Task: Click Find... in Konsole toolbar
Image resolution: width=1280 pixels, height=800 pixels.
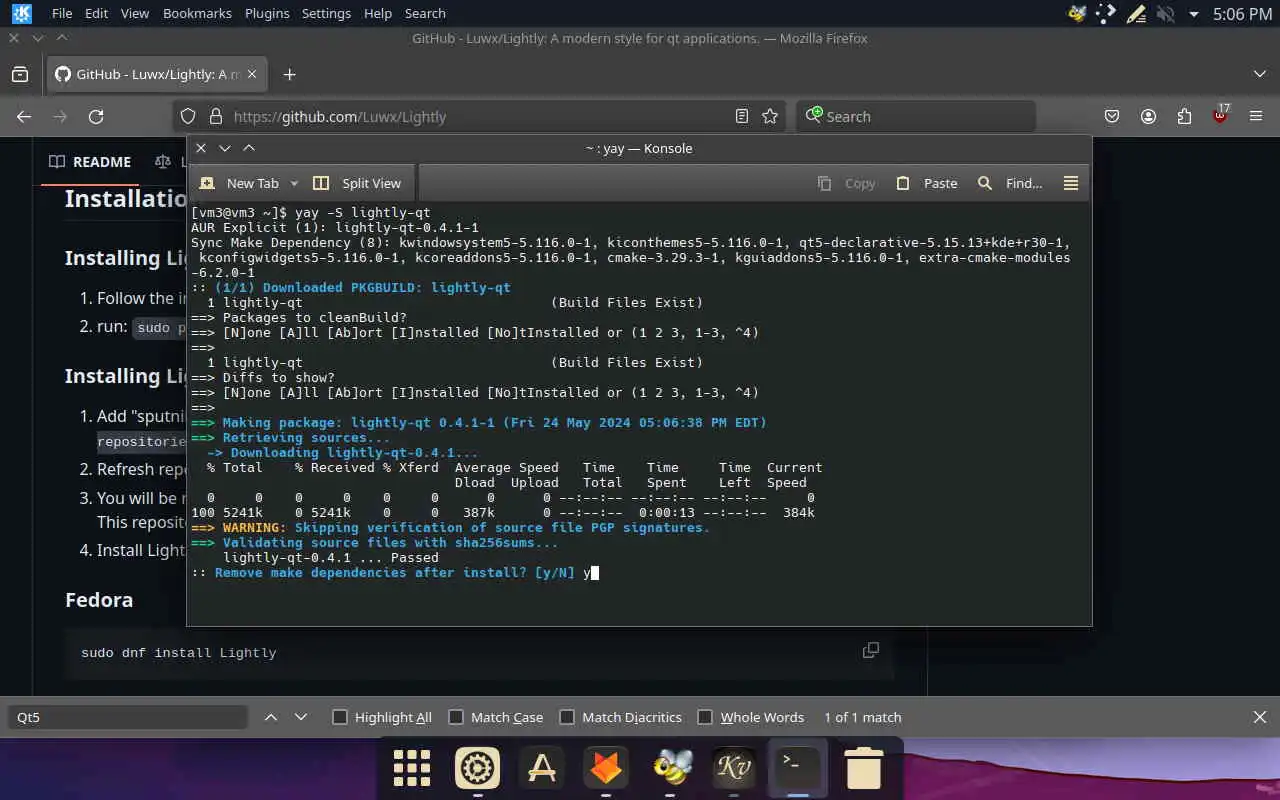Action: 1010,183
